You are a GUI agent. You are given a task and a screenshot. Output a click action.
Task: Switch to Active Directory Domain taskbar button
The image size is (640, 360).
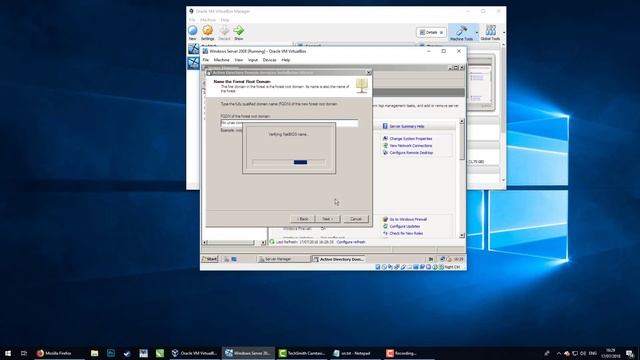click(x=338, y=259)
